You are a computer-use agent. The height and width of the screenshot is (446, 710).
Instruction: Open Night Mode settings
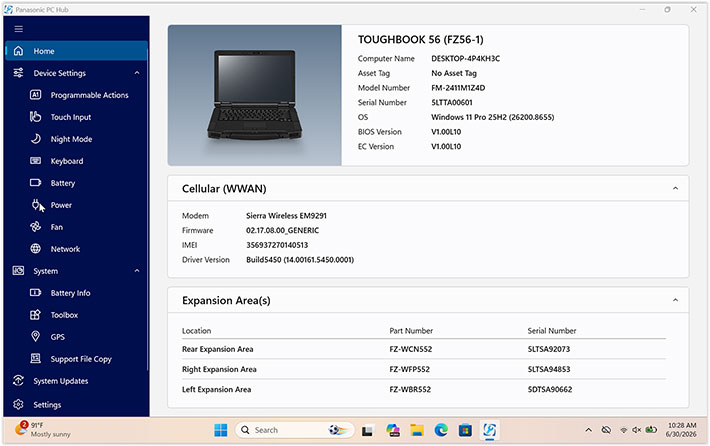click(x=71, y=139)
